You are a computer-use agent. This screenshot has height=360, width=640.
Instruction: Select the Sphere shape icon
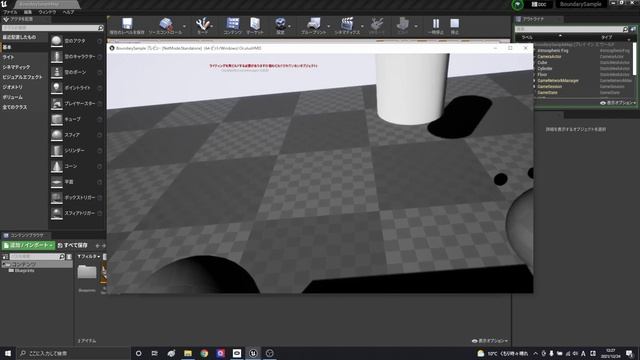[x=57, y=135]
